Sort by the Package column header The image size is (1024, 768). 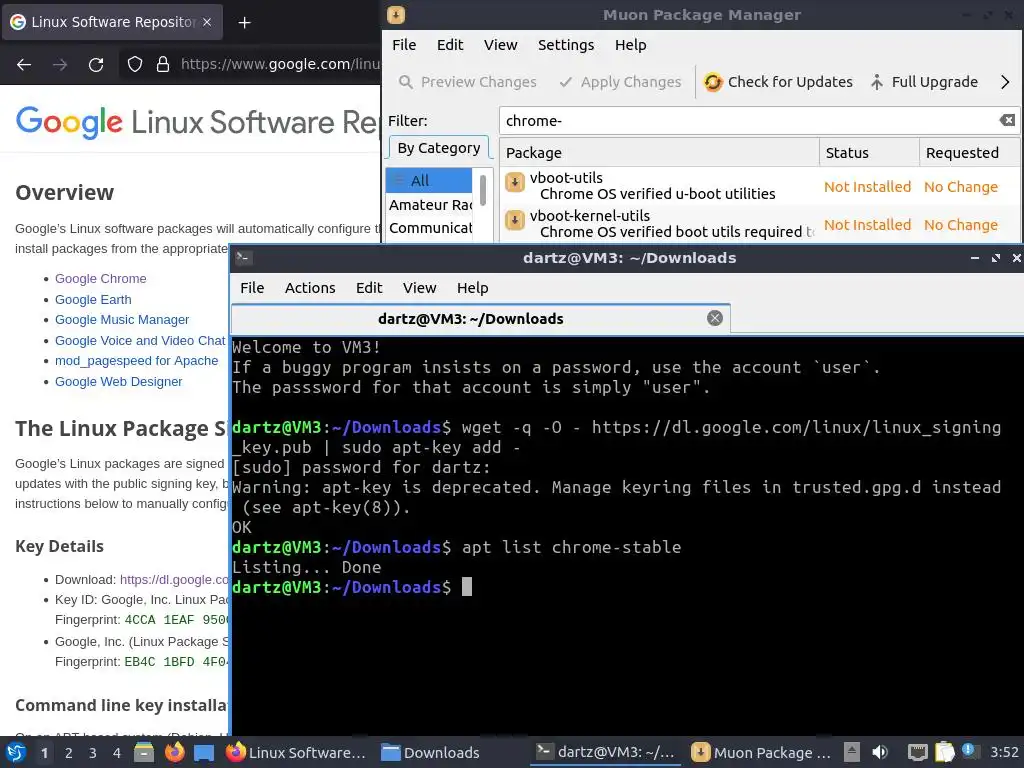click(660, 153)
